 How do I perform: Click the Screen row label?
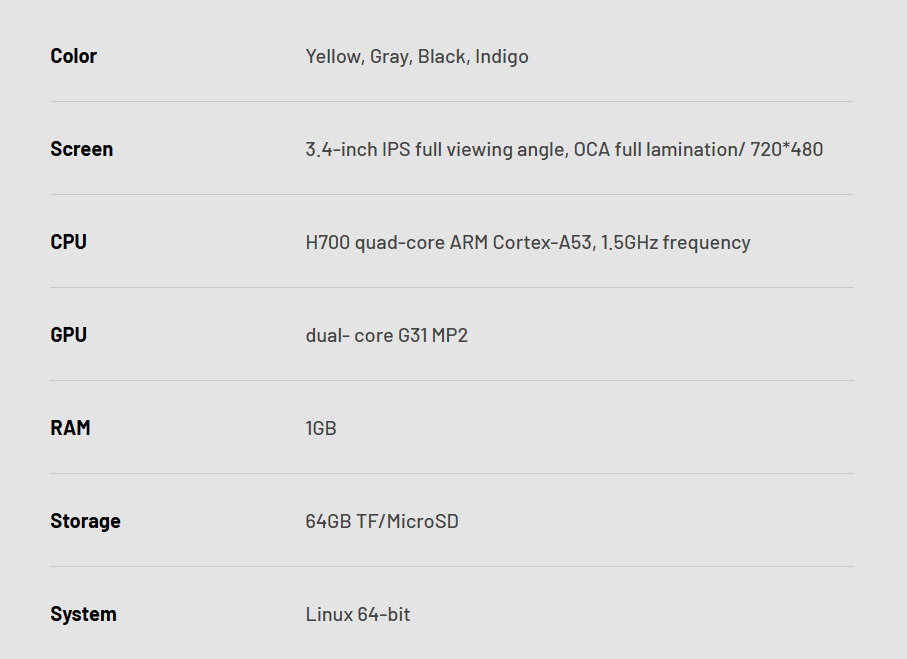click(x=81, y=149)
